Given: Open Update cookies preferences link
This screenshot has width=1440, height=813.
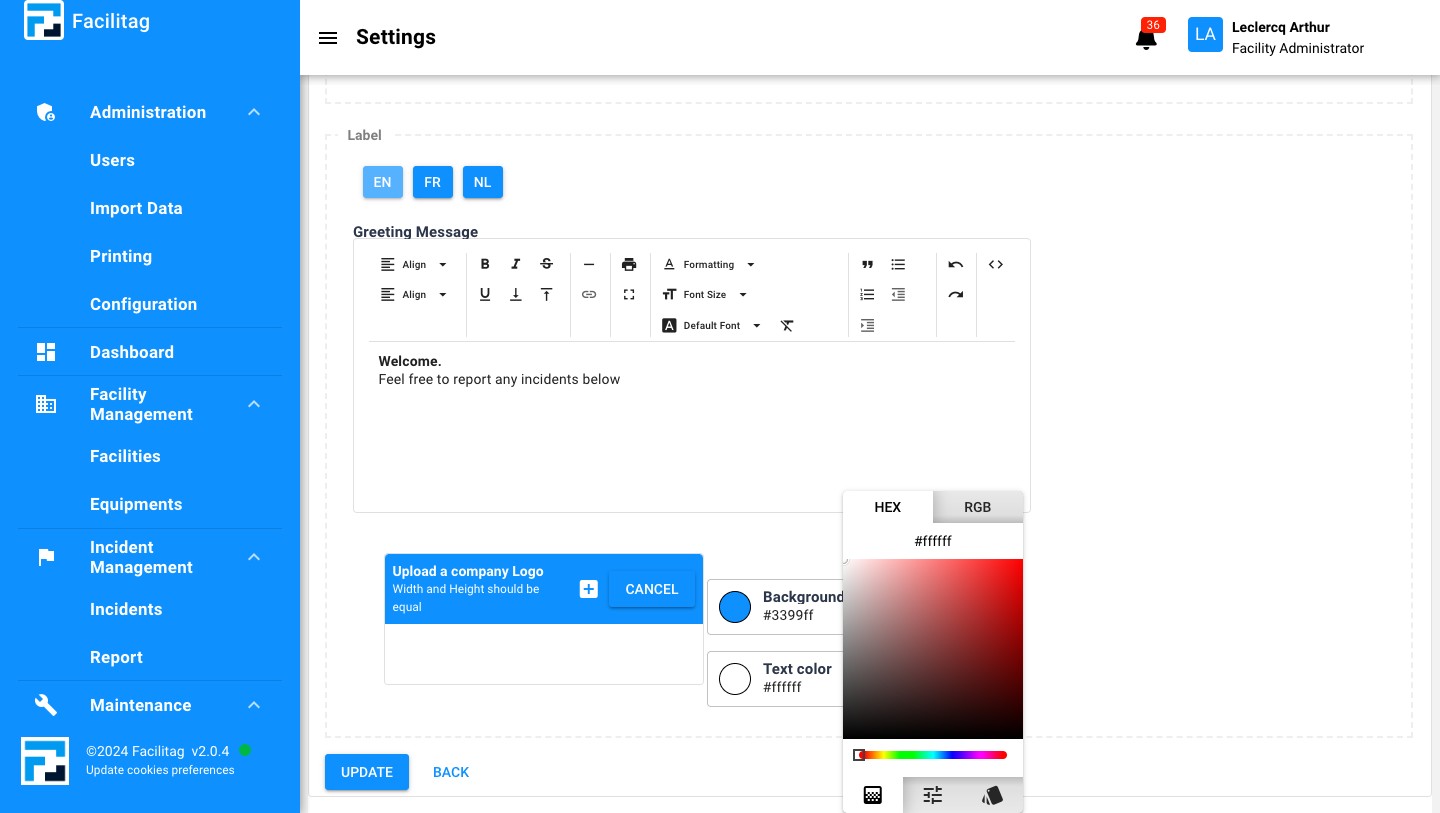Looking at the screenshot, I should (160, 770).
